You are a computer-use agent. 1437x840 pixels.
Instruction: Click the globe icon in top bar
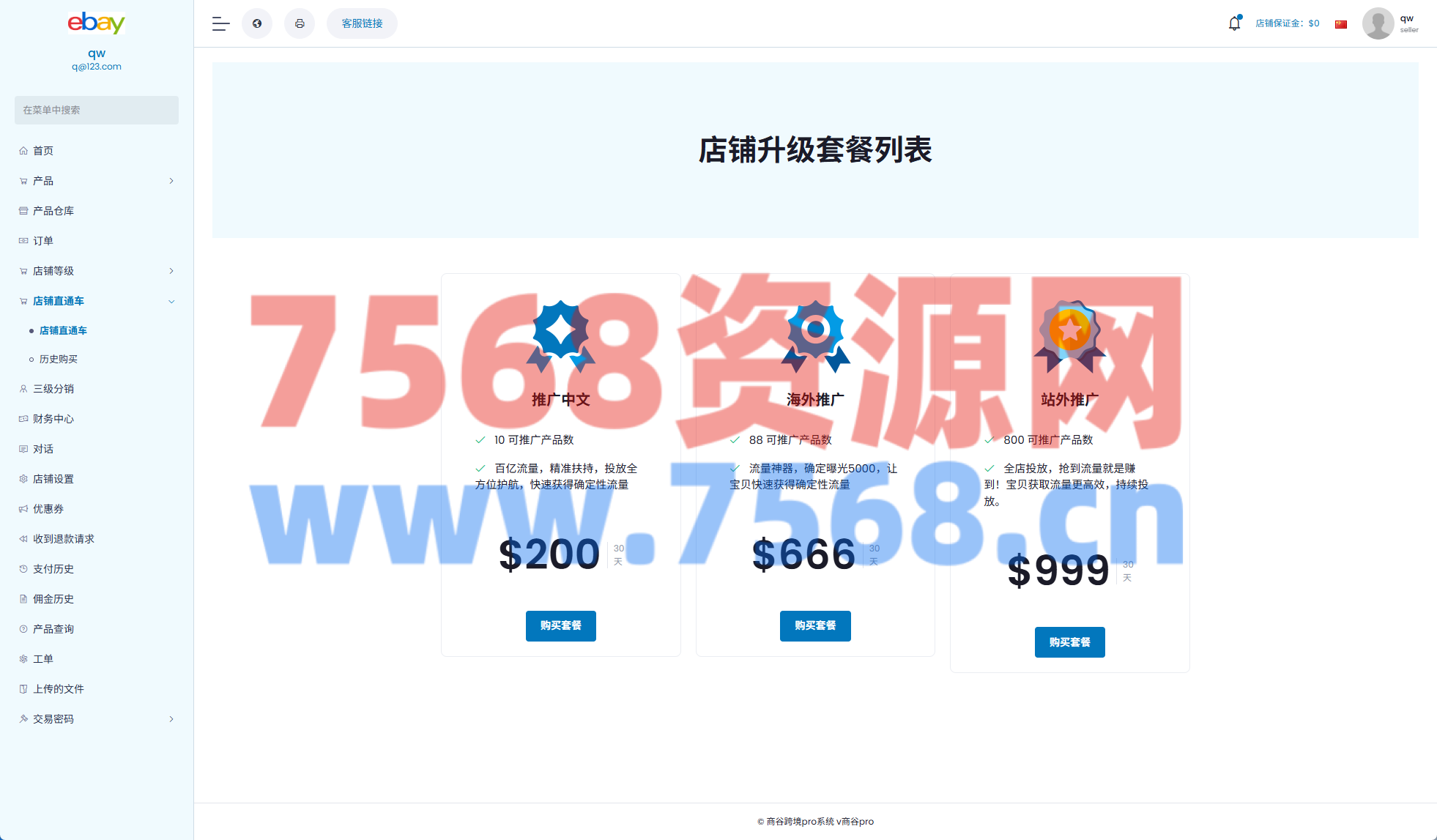point(257,23)
